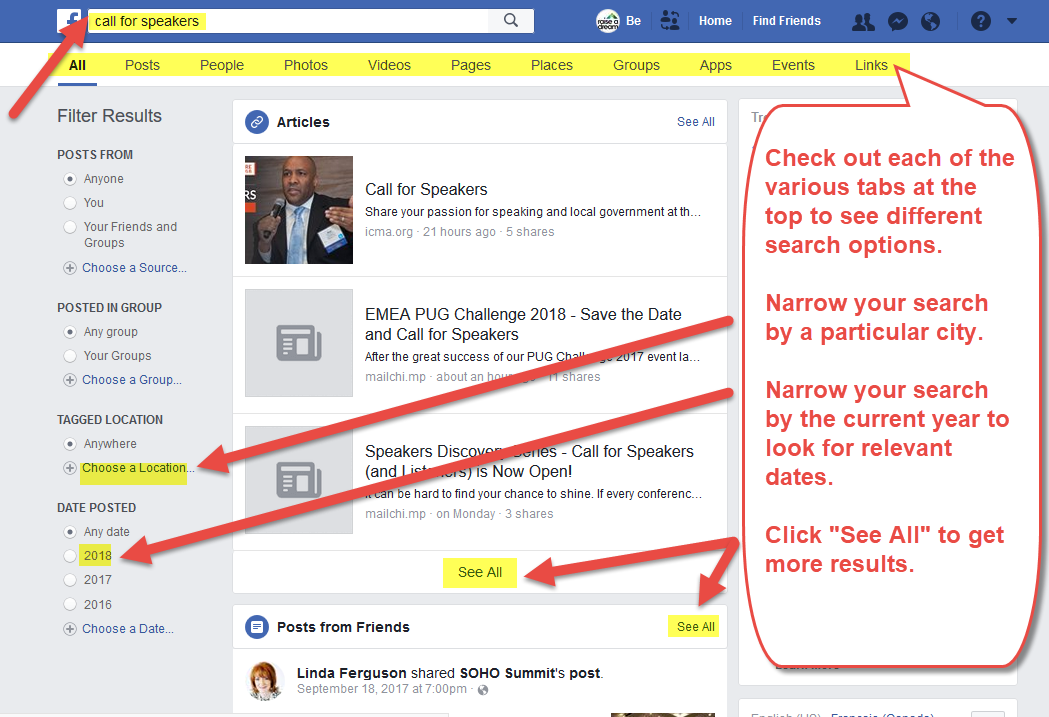Go to Home in top bar
Viewport: 1049px width, 717px height.
(715, 21)
